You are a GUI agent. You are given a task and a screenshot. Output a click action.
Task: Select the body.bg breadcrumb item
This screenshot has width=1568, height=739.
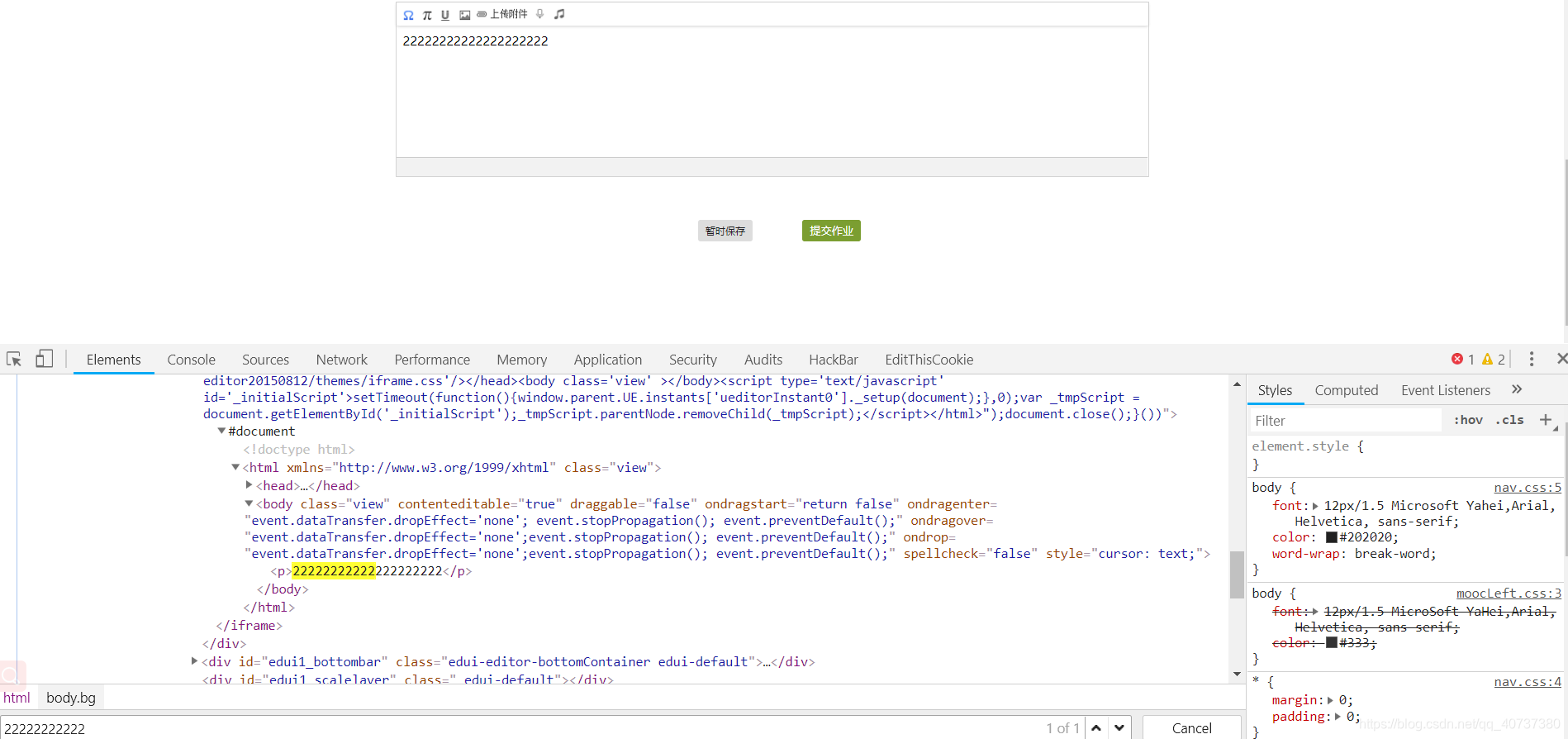[x=71, y=698]
